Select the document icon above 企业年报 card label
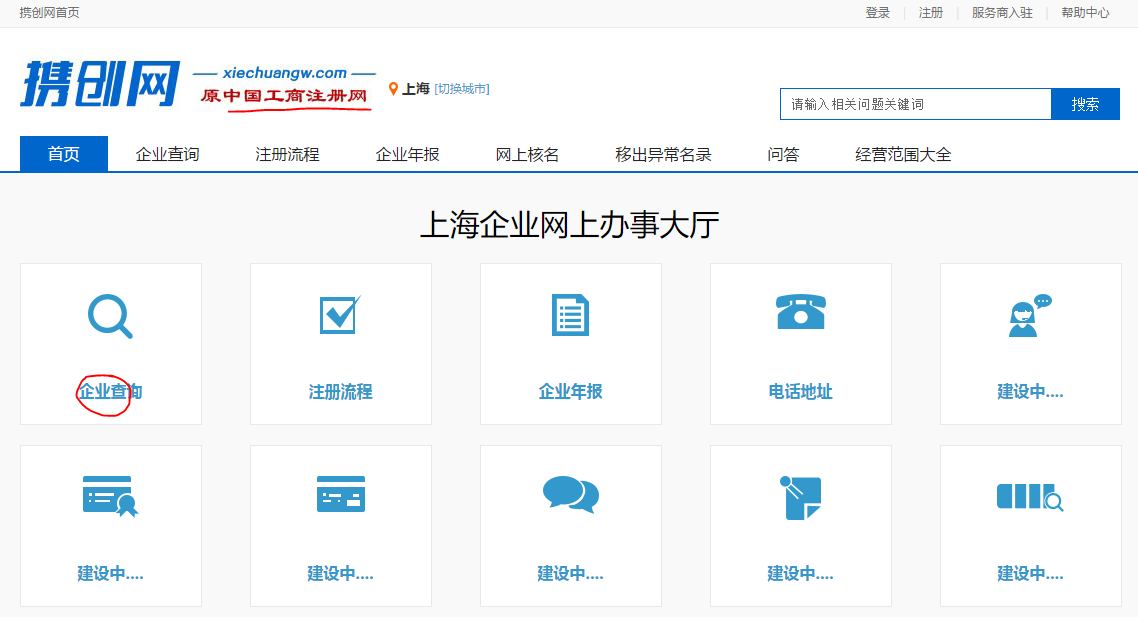Viewport: 1138px width, 617px height. [x=570, y=315]
